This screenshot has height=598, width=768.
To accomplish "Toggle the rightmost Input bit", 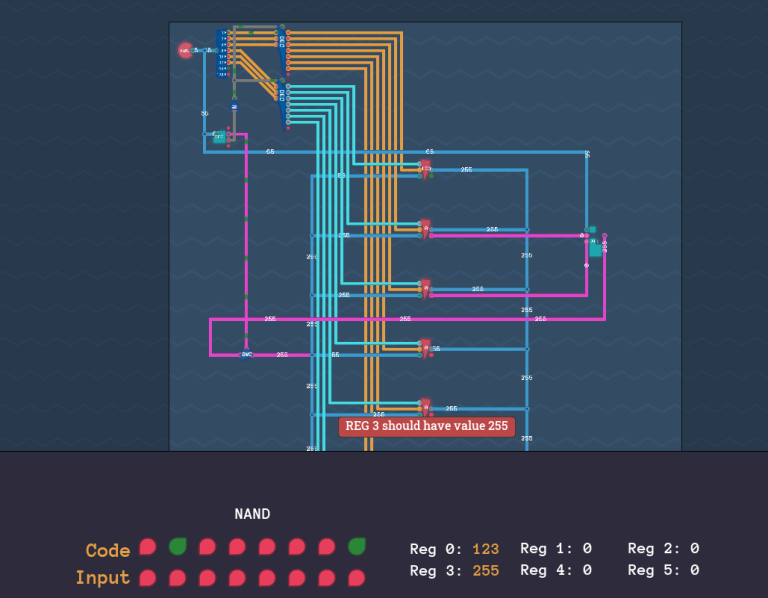I will coord(357,578).
